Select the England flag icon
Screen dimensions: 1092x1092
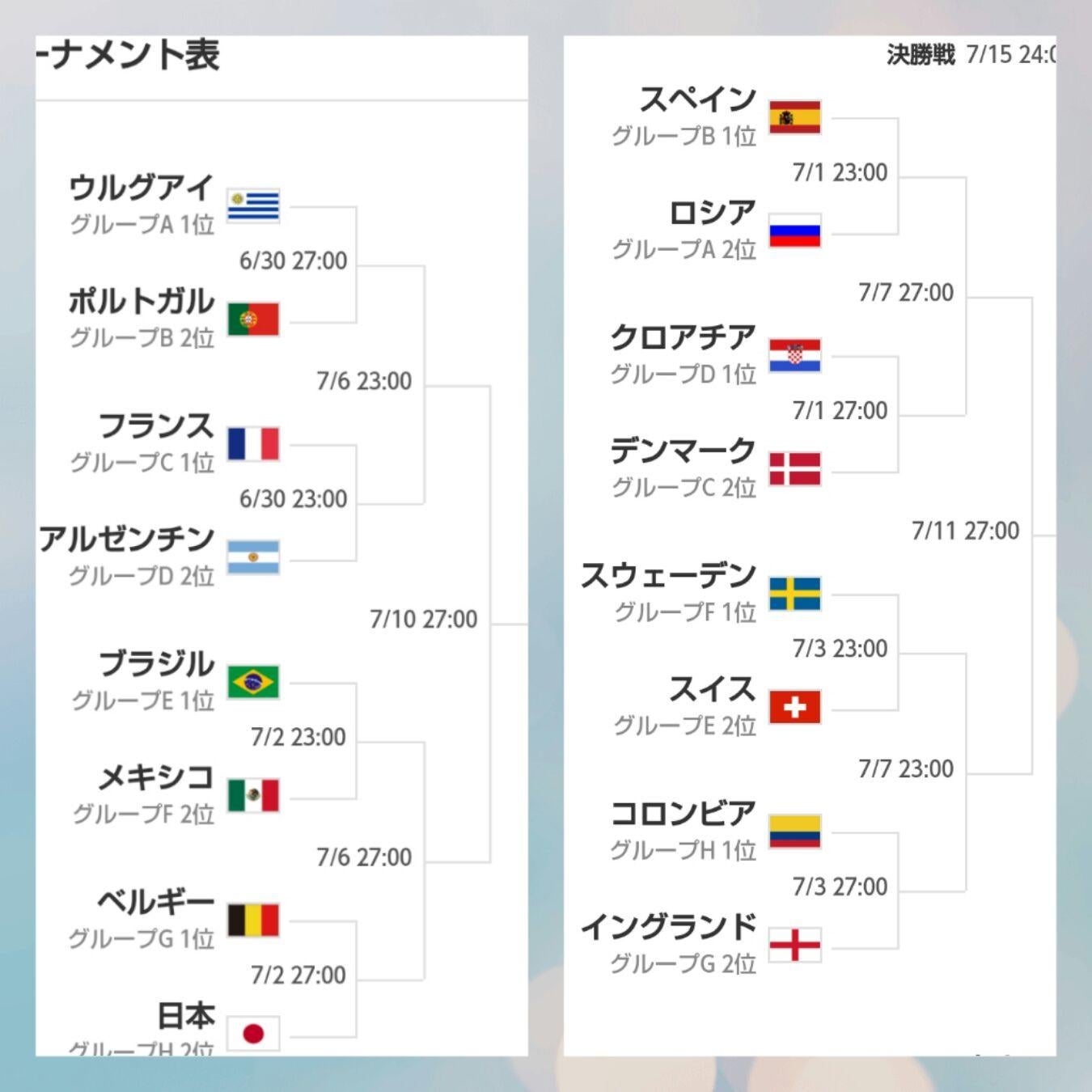coord(795,945)
